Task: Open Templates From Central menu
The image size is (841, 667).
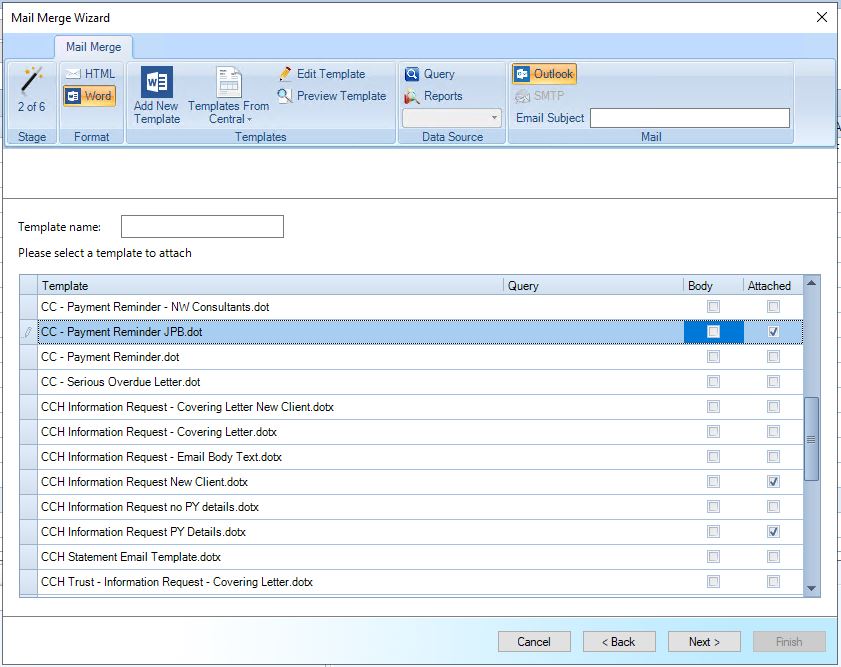Action: [x=228, y=96]
